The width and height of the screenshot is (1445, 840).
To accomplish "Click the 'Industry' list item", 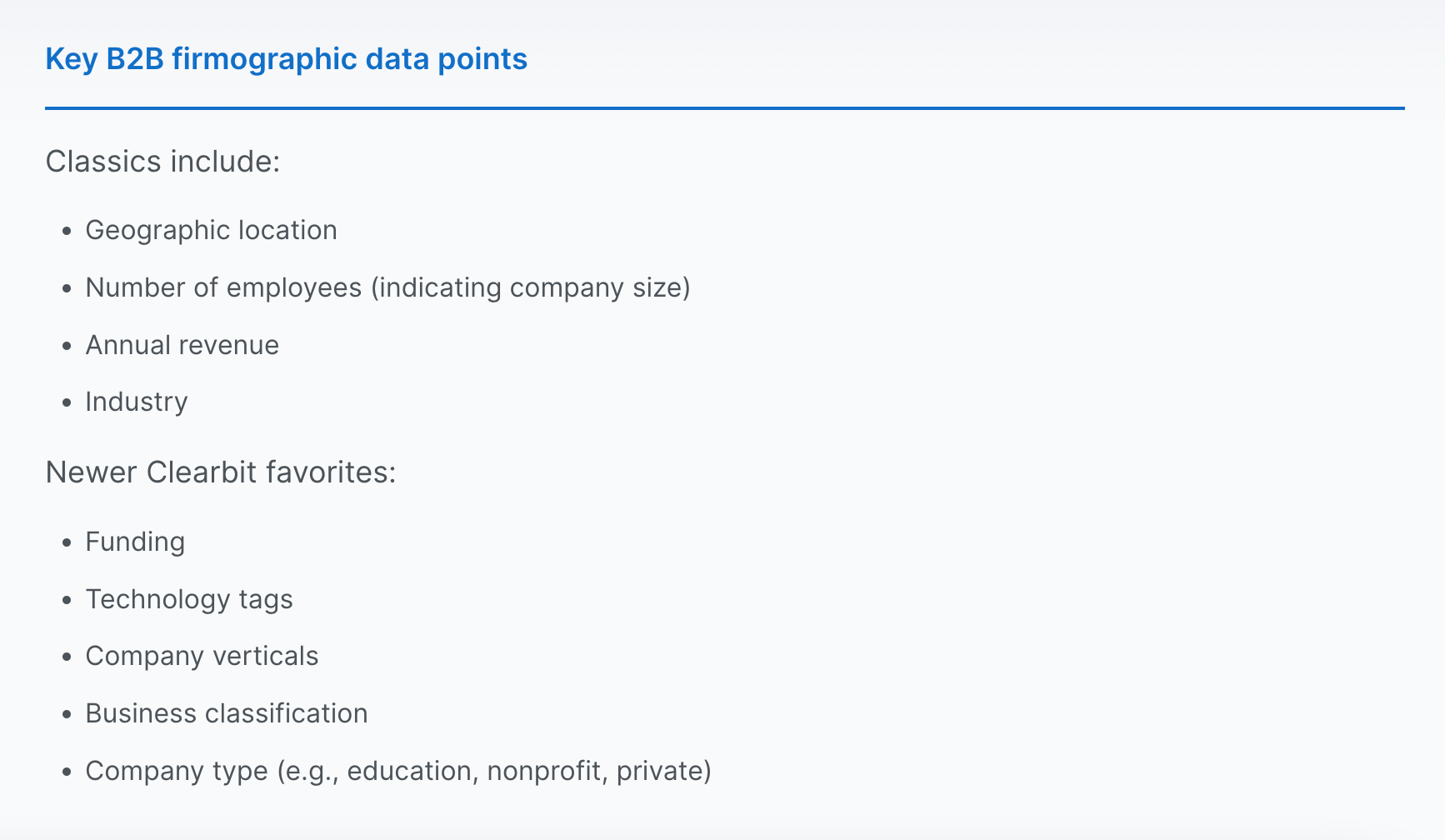I will tap(137, 402).
